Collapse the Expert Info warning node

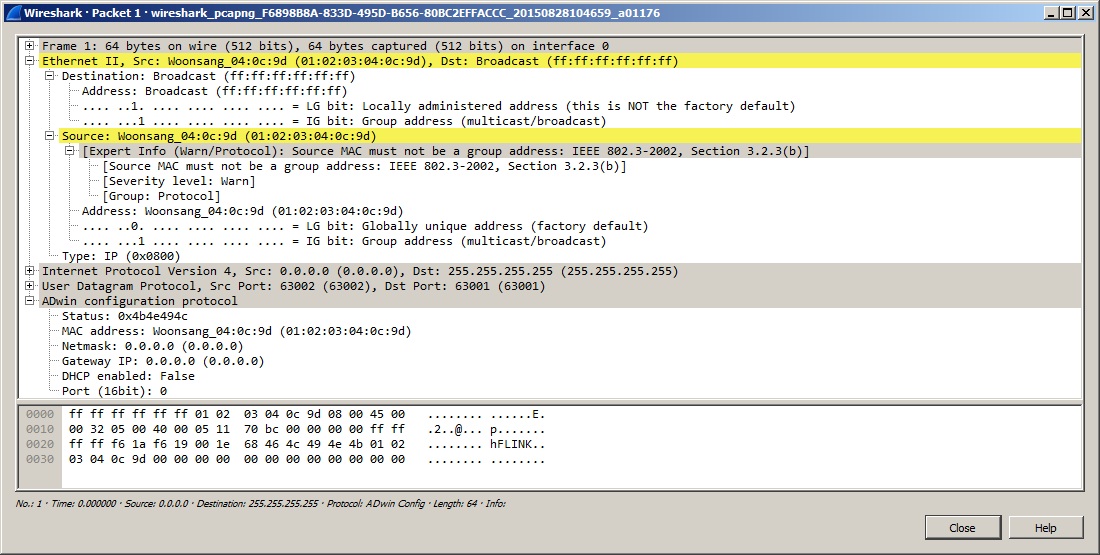point(69,151)
